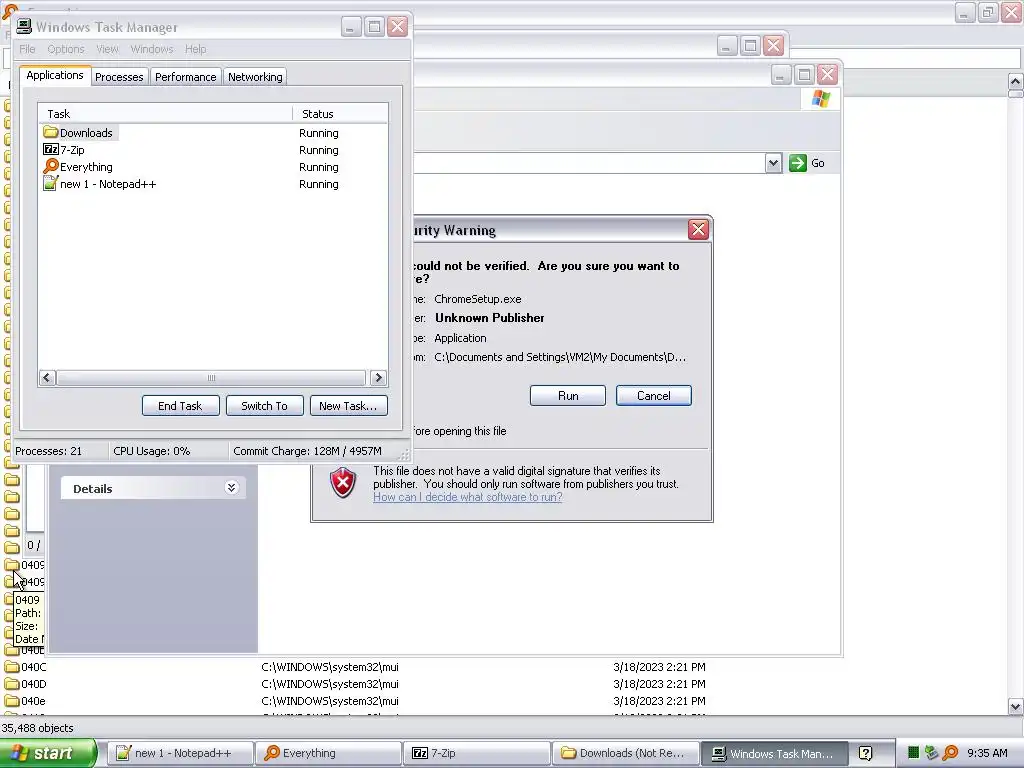Select the Everything task in Task Manager
The height and width of the screenshot is (768, 1024).
click(78, 167)
